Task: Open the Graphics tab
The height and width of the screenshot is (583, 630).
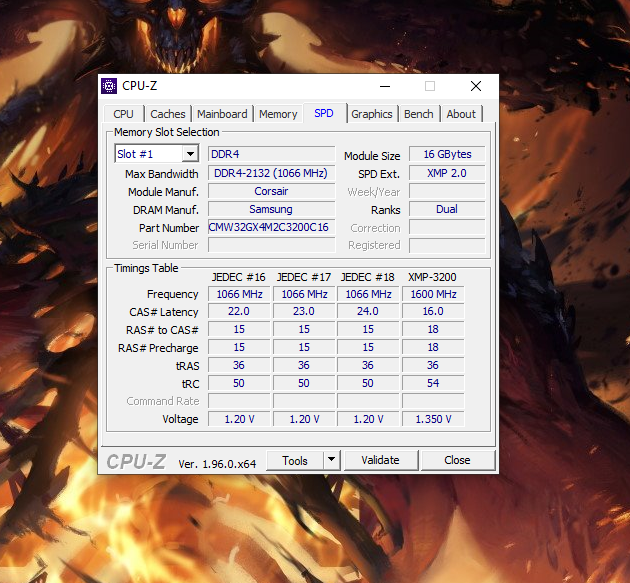Action: tap(372, 114)
